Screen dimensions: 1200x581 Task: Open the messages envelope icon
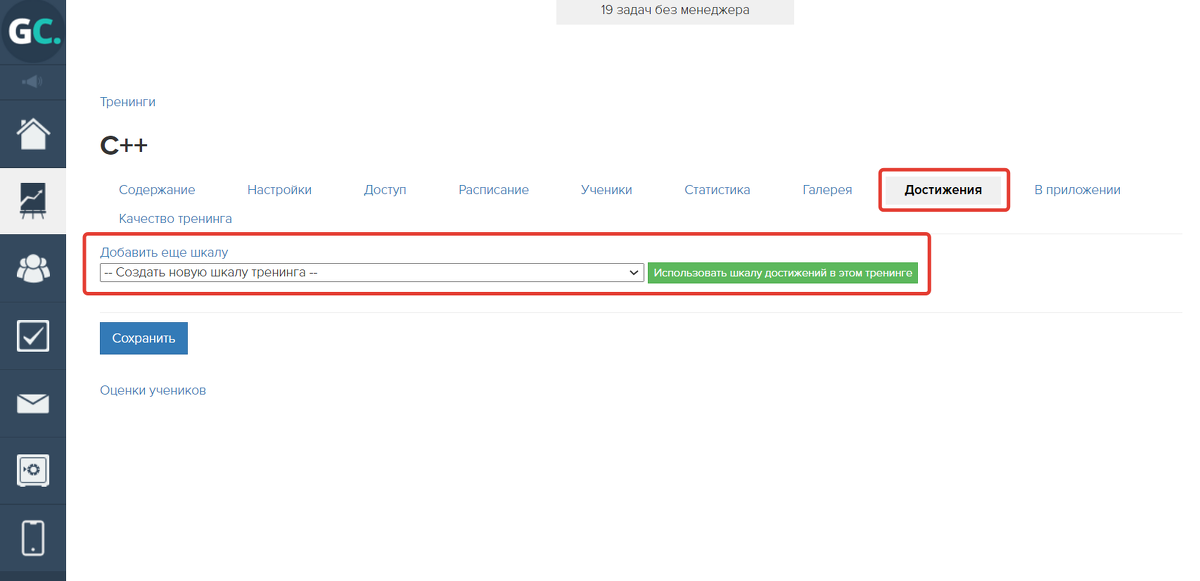point(33,403)
